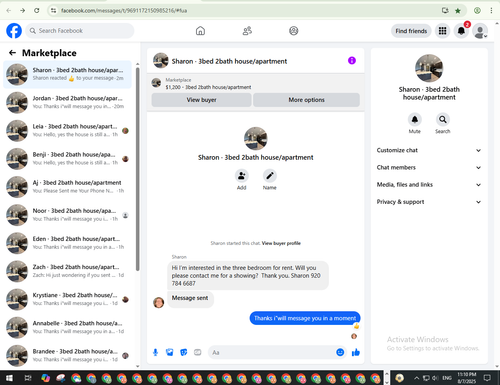Open Annabelle conversation in list

click(x=68, y=327)
